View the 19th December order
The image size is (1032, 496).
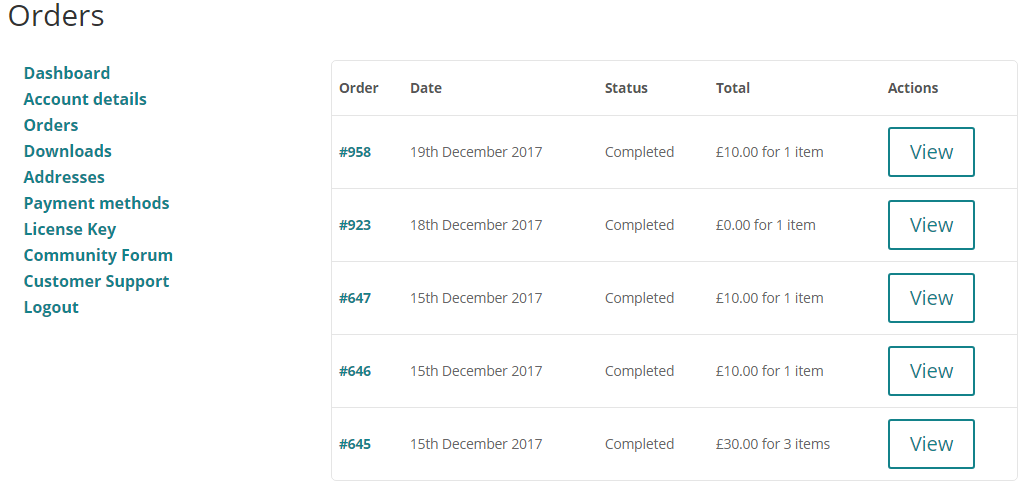point(931,152)
